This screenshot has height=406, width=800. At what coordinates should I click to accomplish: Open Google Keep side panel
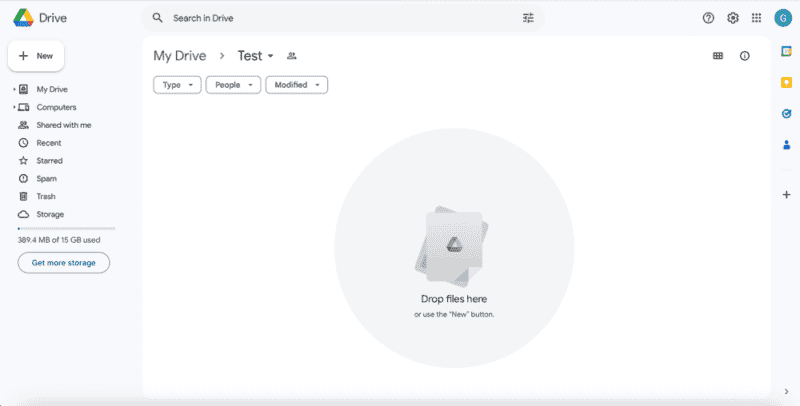point(786,82)
